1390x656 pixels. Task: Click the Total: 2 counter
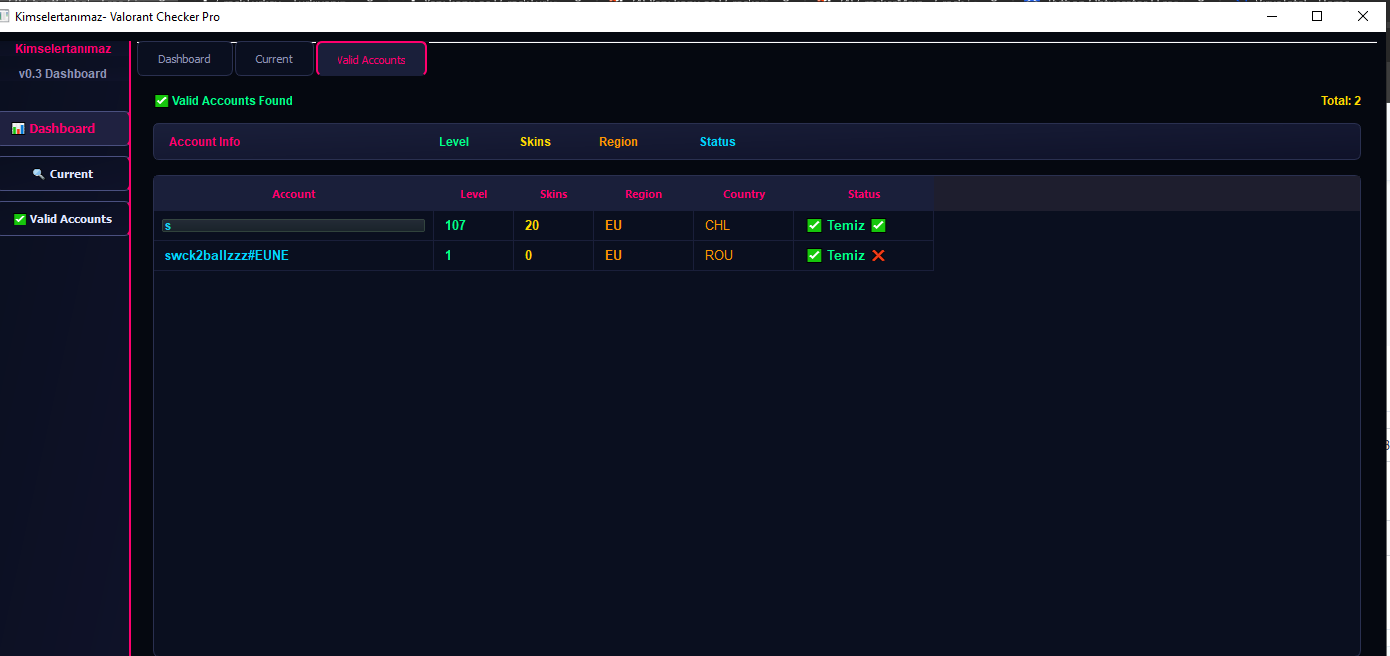click(1340, 101)
